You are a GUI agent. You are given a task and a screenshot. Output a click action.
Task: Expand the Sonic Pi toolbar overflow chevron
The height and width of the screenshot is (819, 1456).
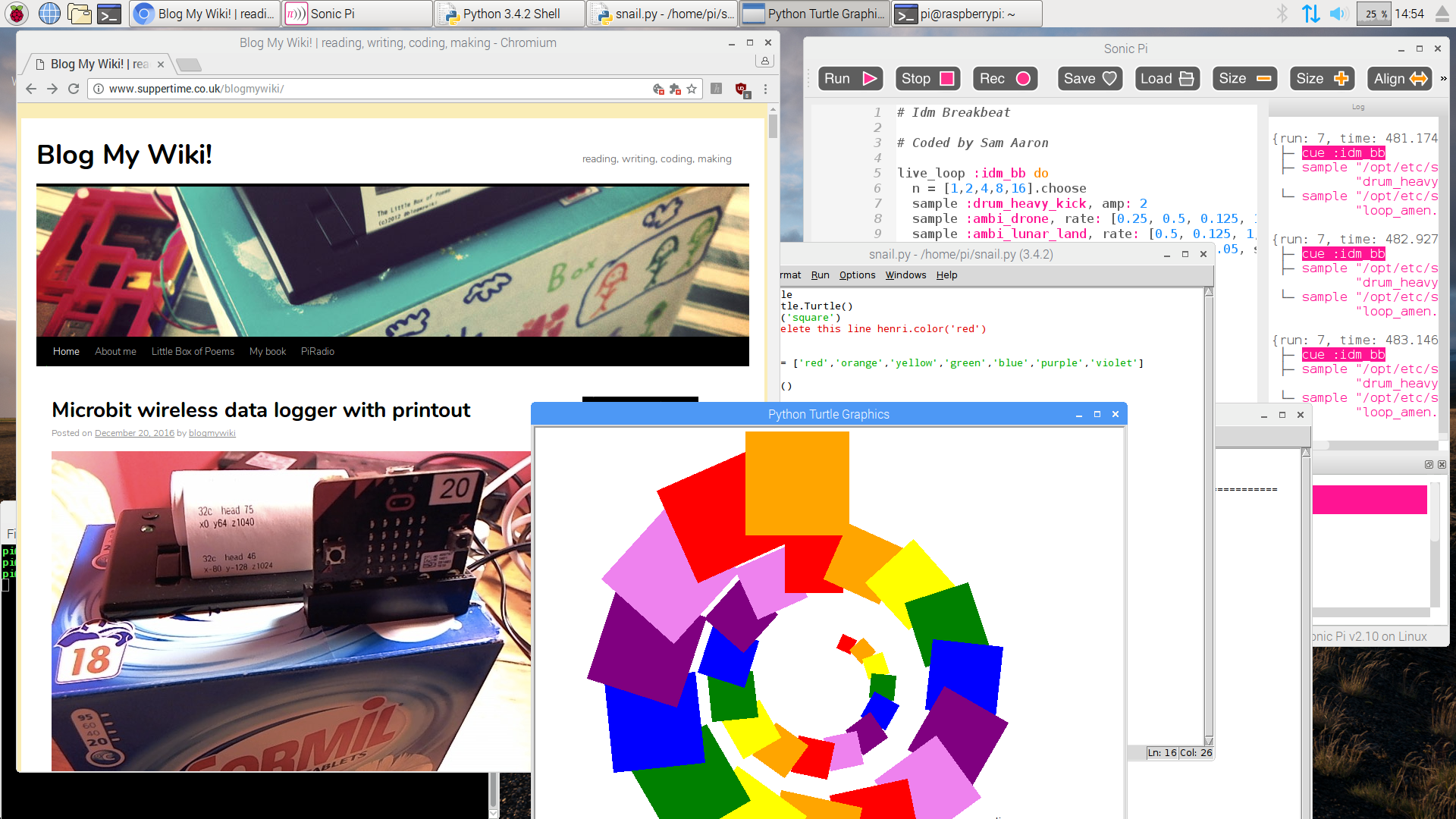(x=1442, y=79)
